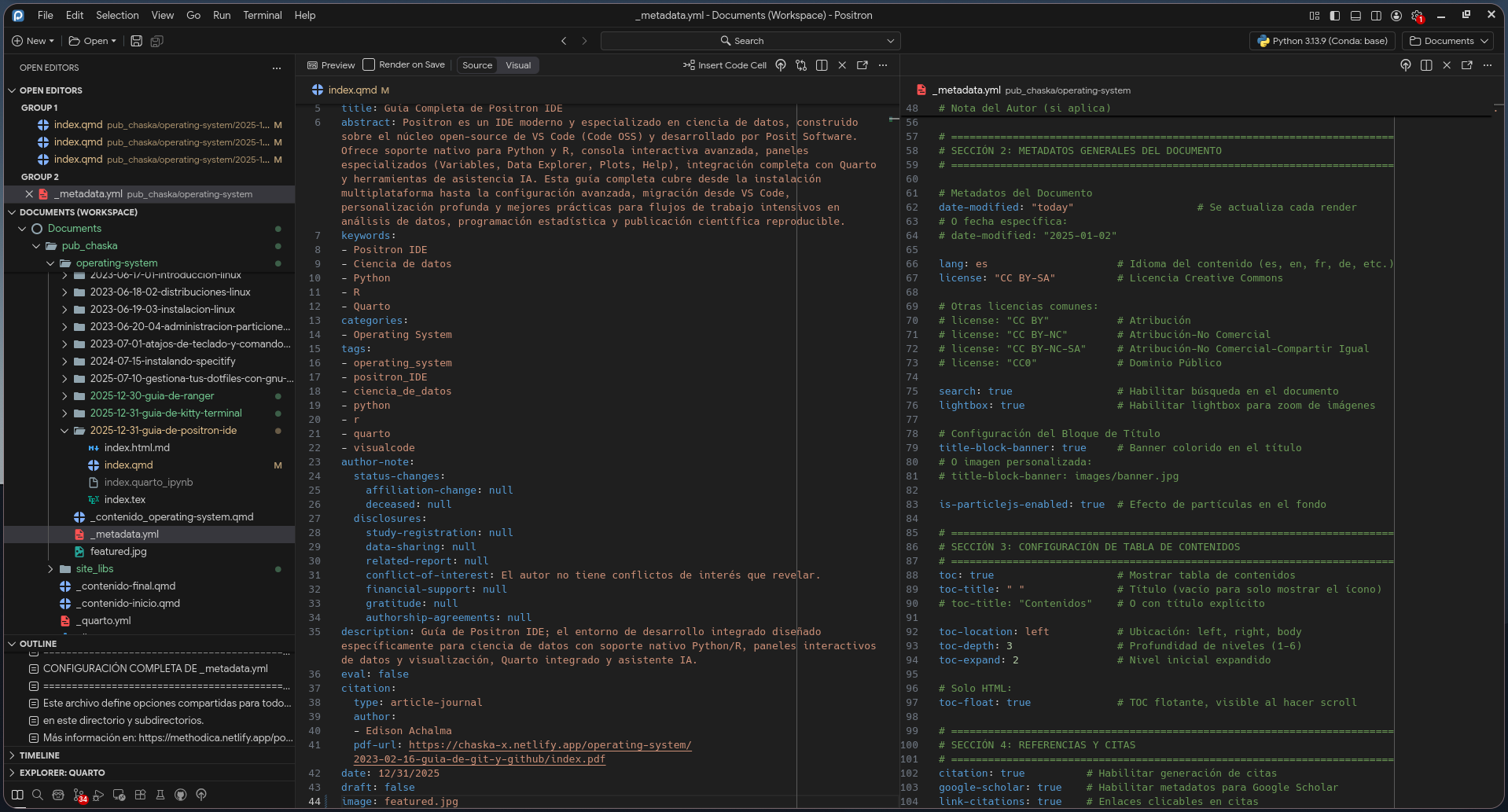Click the top Search input field
This screenshot has height=812, width=1508.
point(749,41)
